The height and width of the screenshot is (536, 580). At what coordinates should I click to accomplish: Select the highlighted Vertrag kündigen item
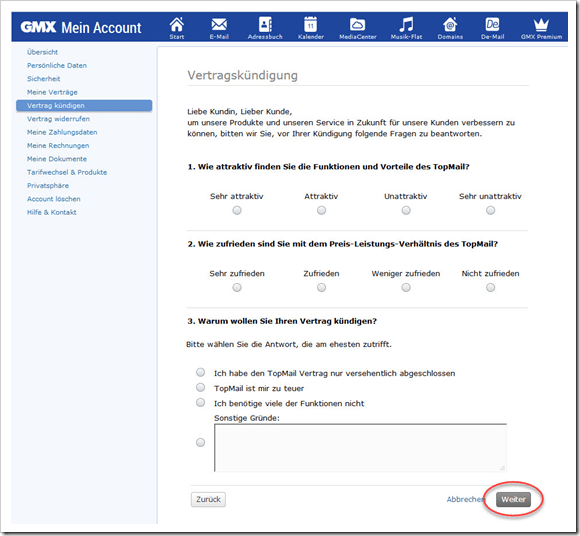(x=84, y=105)
